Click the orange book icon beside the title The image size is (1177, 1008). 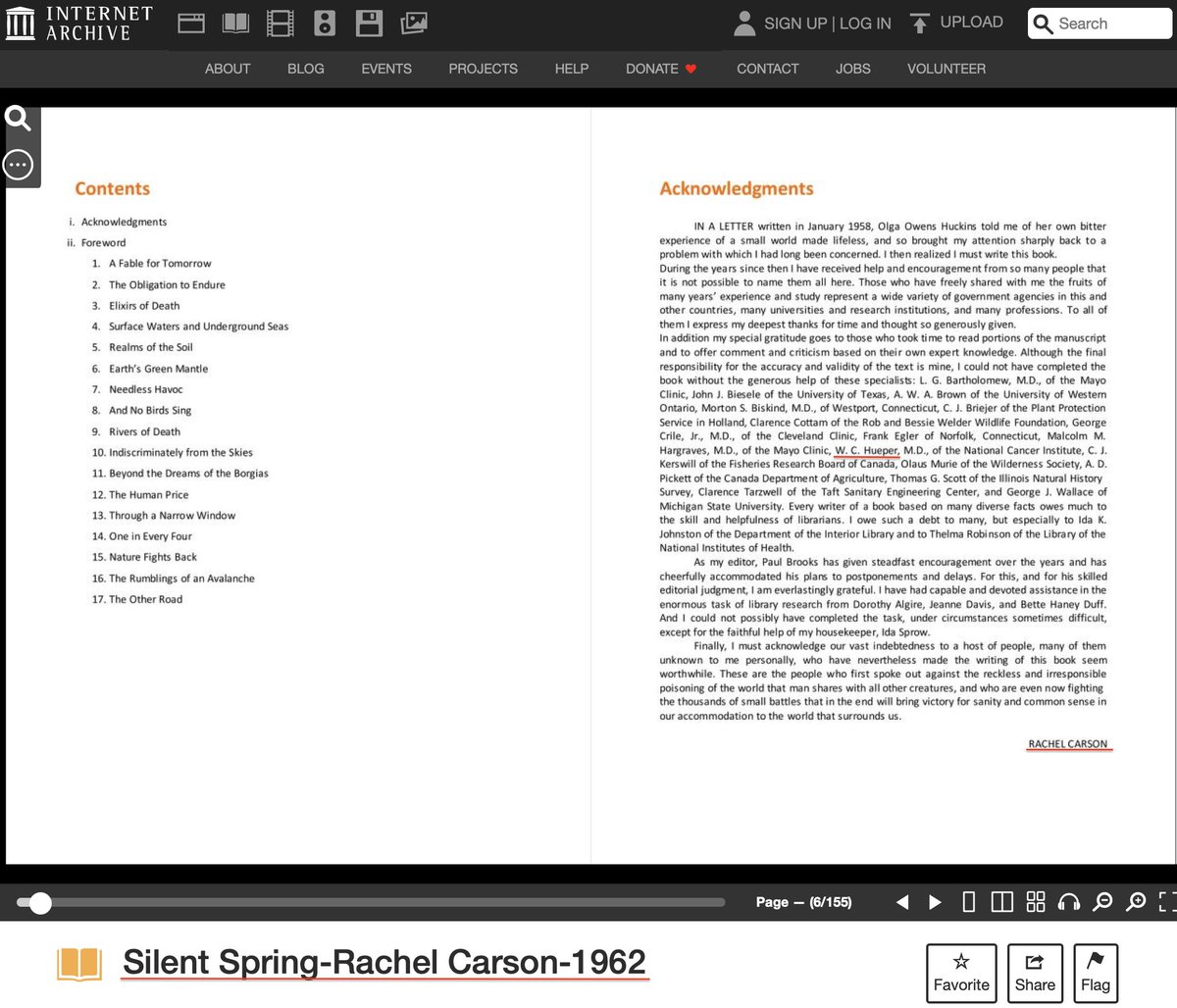(x=79, y=964)
